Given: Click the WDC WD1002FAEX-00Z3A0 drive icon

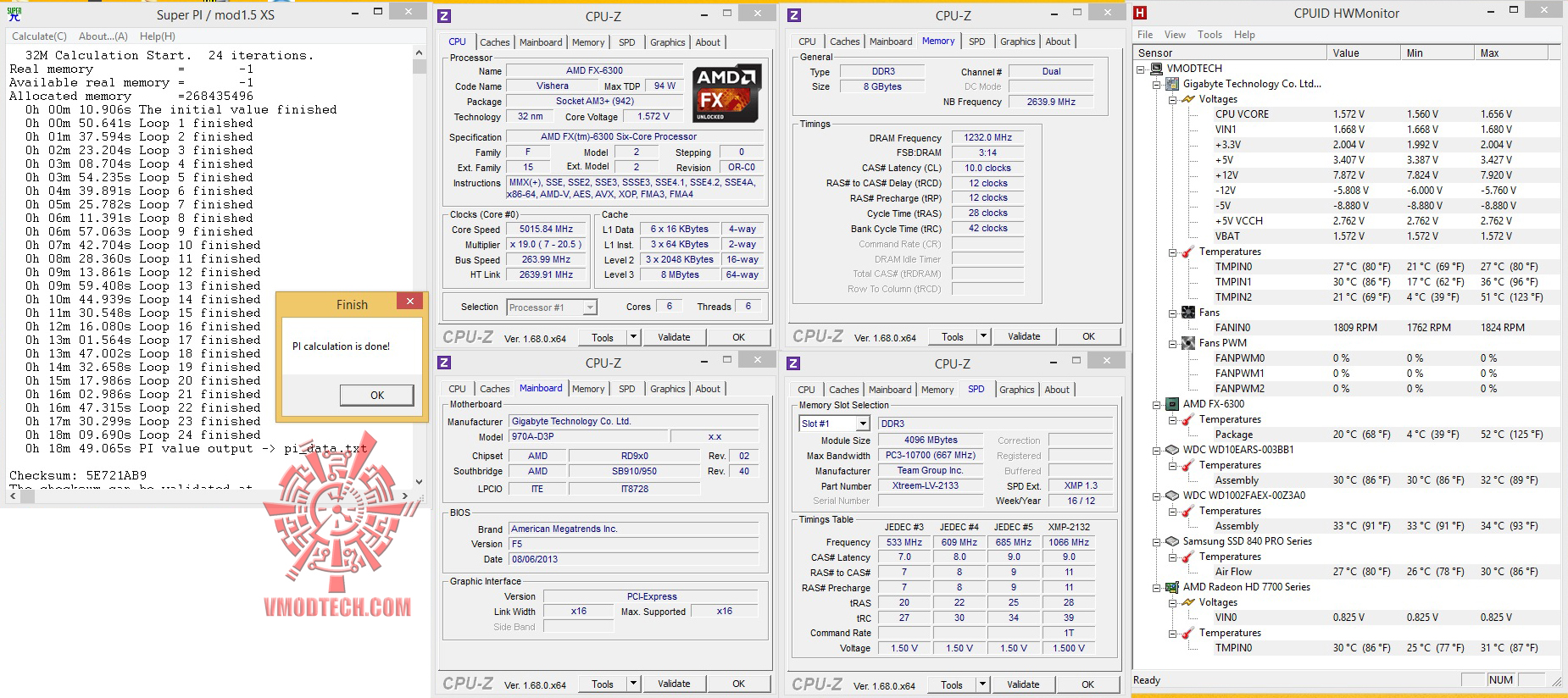Looking at the screenshot, I should point(1172,496).
